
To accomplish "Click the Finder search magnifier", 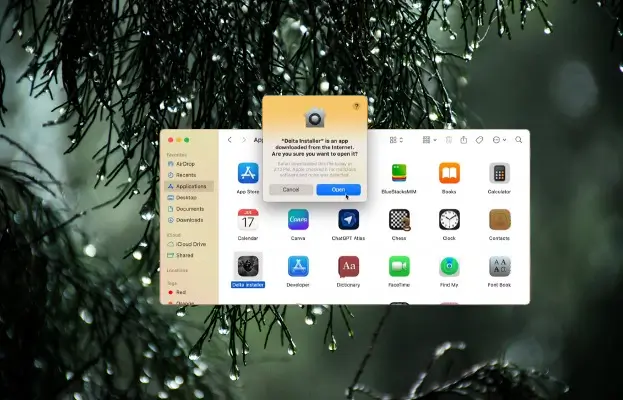I will click(519, 140).
